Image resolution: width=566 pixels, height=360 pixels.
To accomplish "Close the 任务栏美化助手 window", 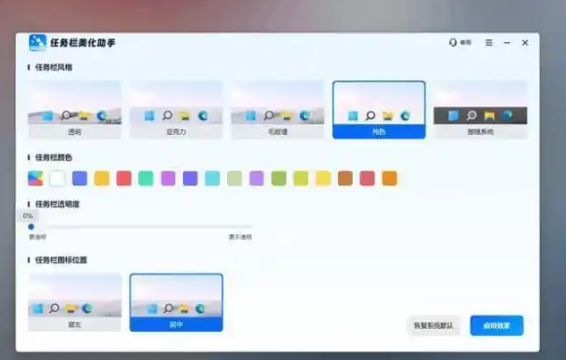I will point(525,43).
